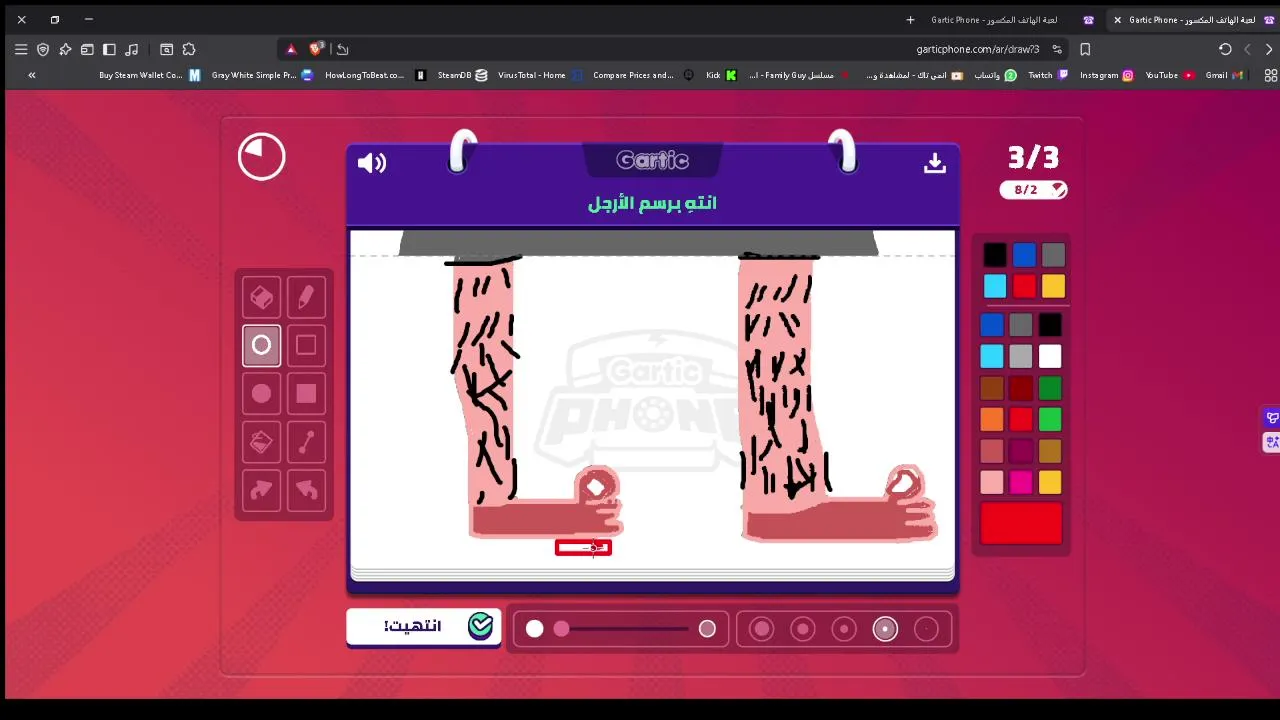The height and width of the screenshot is (720, 1280).
Task: Open the Twitch bookmark
Action: (x=1048, y=75)
